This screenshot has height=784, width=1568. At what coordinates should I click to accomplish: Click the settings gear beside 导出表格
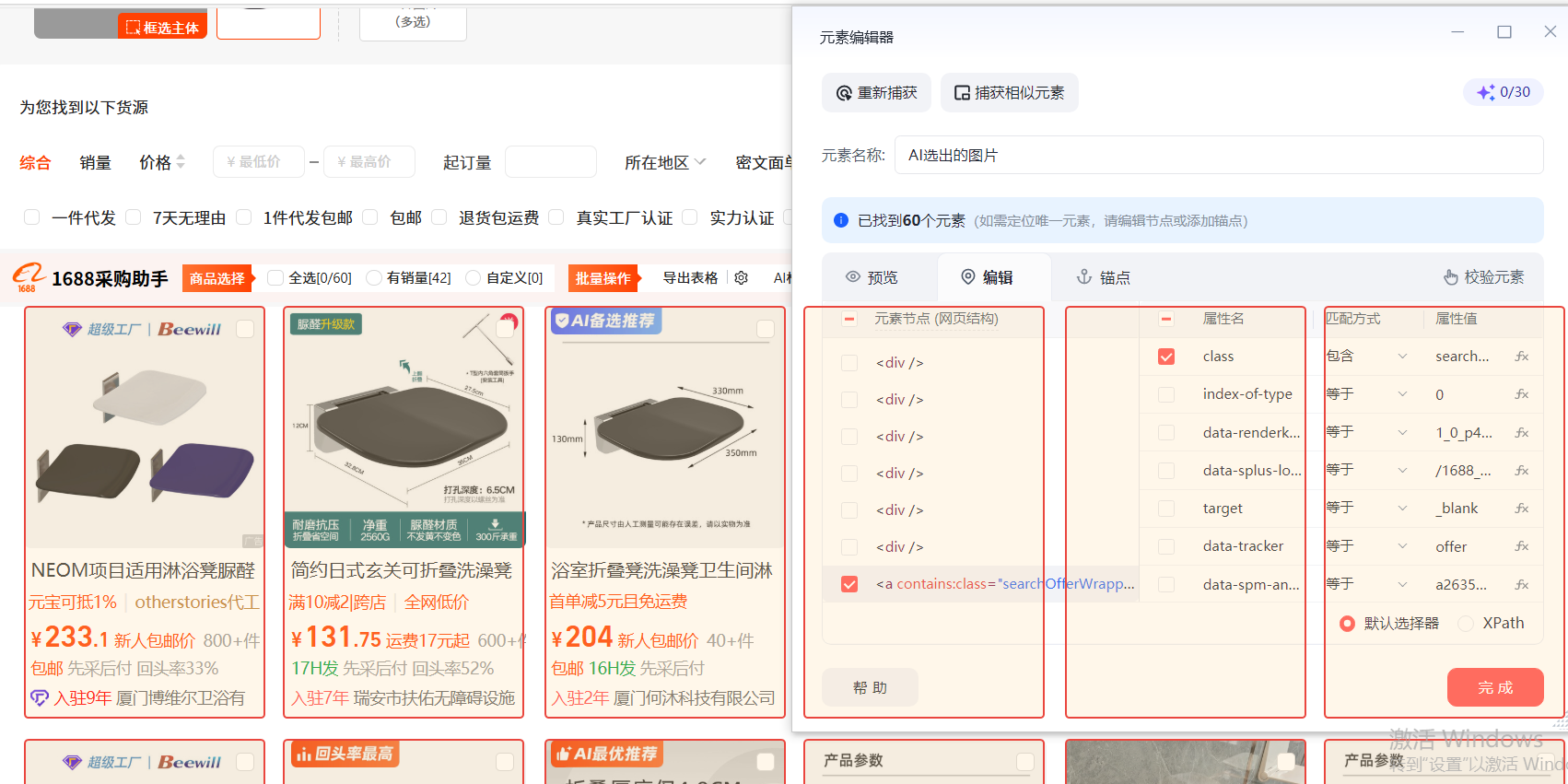click(x=742, y=278)
